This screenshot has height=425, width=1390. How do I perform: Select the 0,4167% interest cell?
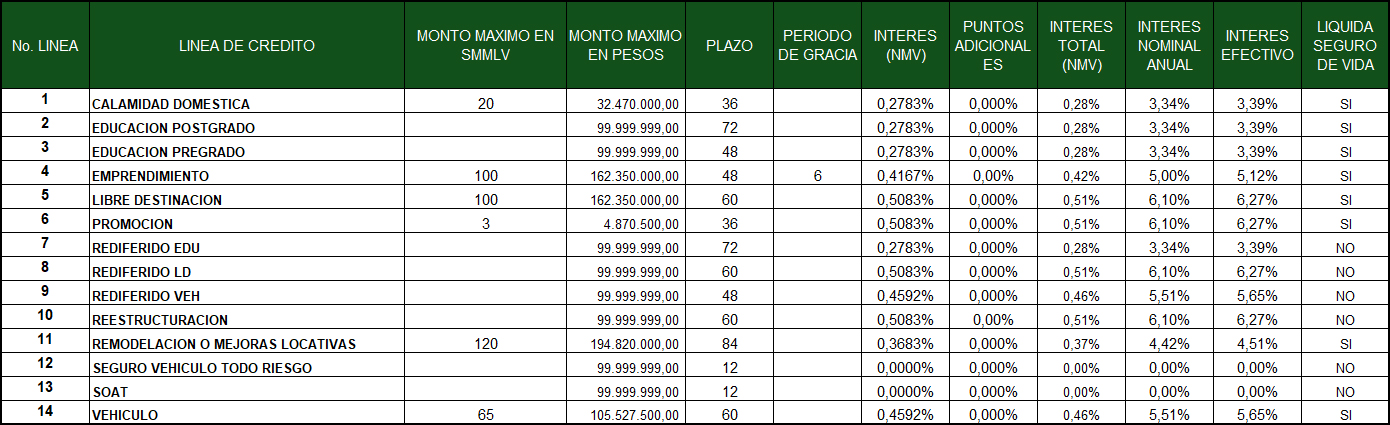[905, 176]
